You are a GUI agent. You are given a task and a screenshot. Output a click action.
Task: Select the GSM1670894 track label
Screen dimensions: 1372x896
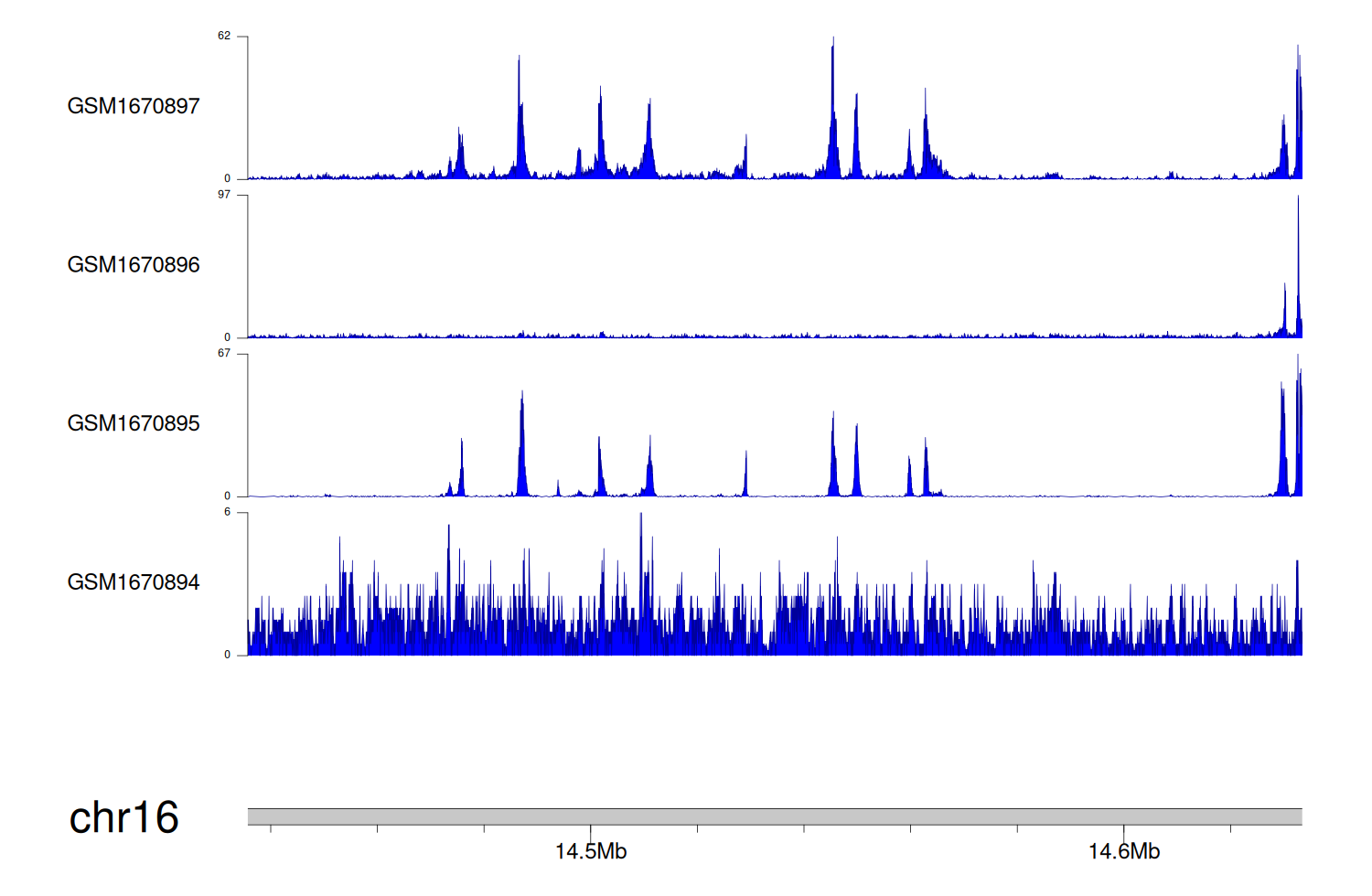coord(134,582)
